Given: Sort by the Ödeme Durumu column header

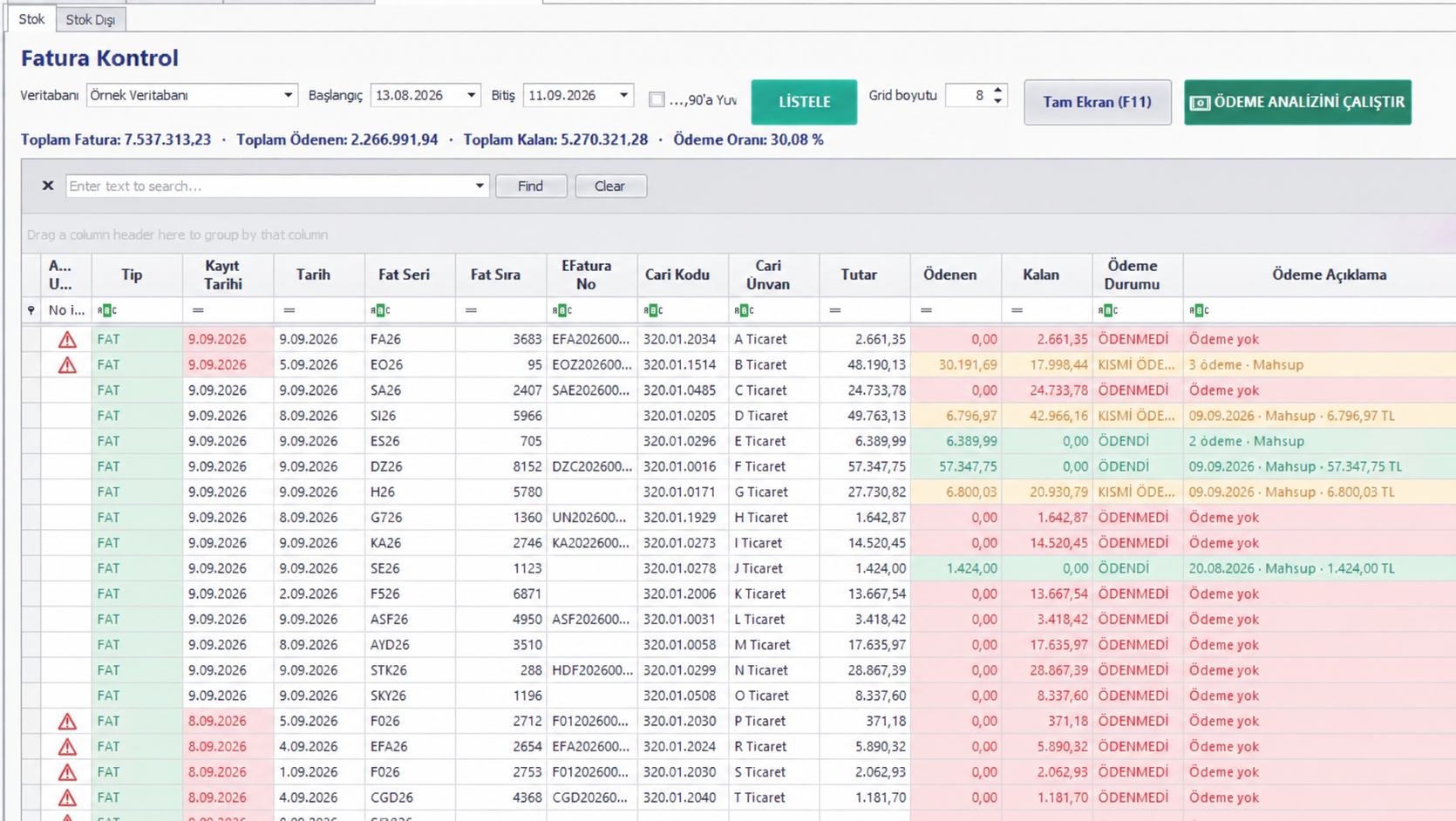Looking at the screenshot, I should point(1138,275).
